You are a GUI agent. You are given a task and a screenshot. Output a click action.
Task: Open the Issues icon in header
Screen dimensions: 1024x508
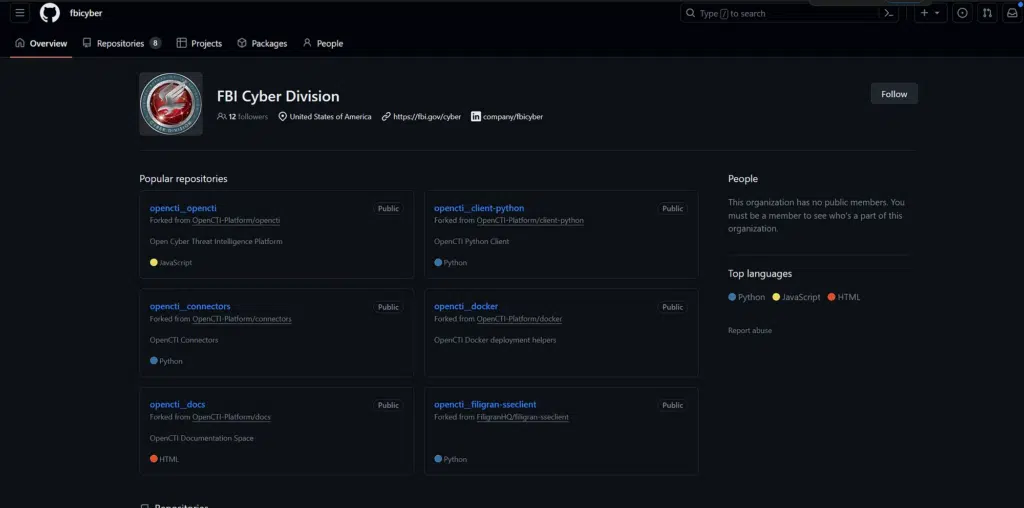pos(962,13)
